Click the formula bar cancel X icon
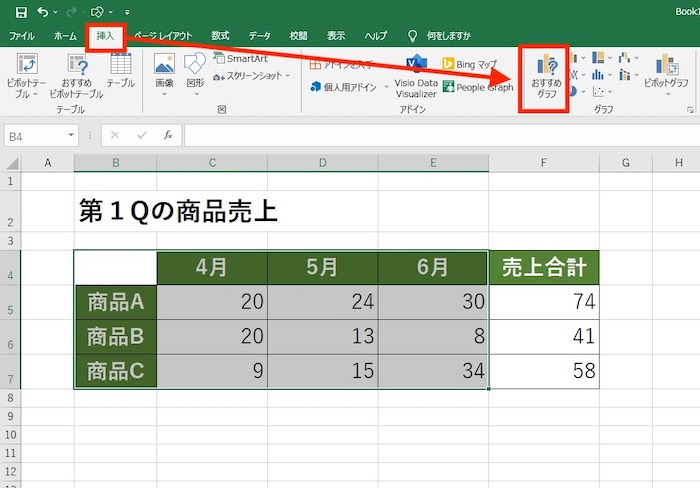This screenshot has height=488, width=700. tap(115, 135)
